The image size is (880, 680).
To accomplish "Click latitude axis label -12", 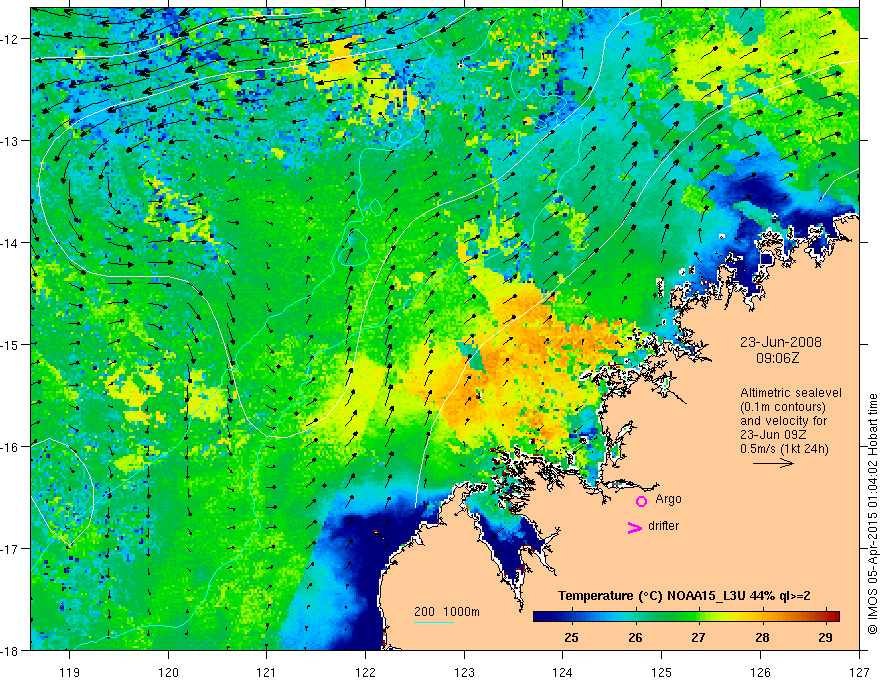I will point(11,39).
